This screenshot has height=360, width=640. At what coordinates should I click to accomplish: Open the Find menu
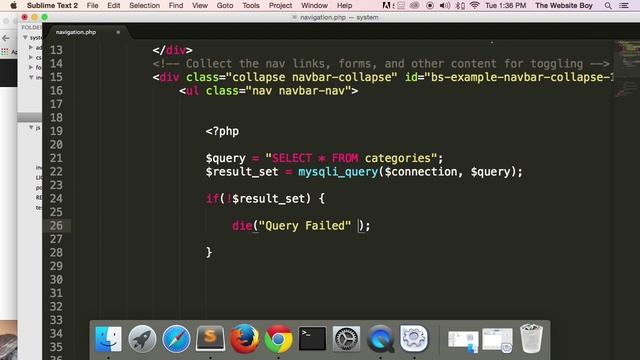pyautogui.click(x=176, y=5)
